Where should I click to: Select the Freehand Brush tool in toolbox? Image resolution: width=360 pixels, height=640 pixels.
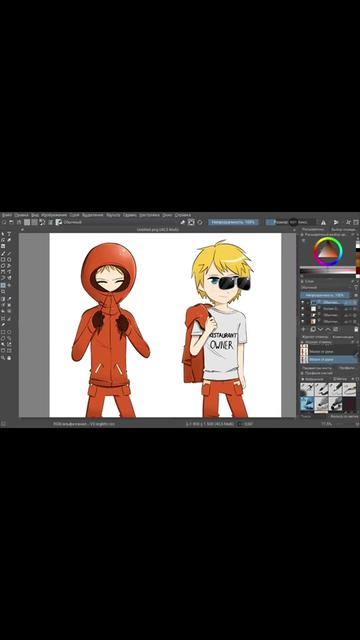[3, 253]
